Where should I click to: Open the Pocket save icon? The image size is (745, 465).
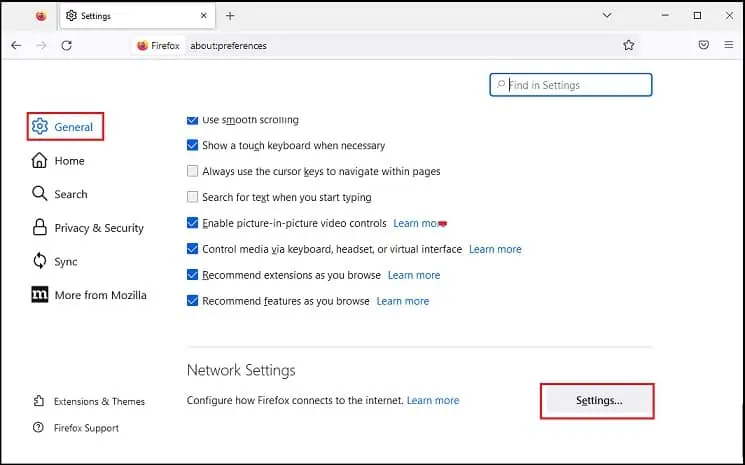tap(704, 45)
